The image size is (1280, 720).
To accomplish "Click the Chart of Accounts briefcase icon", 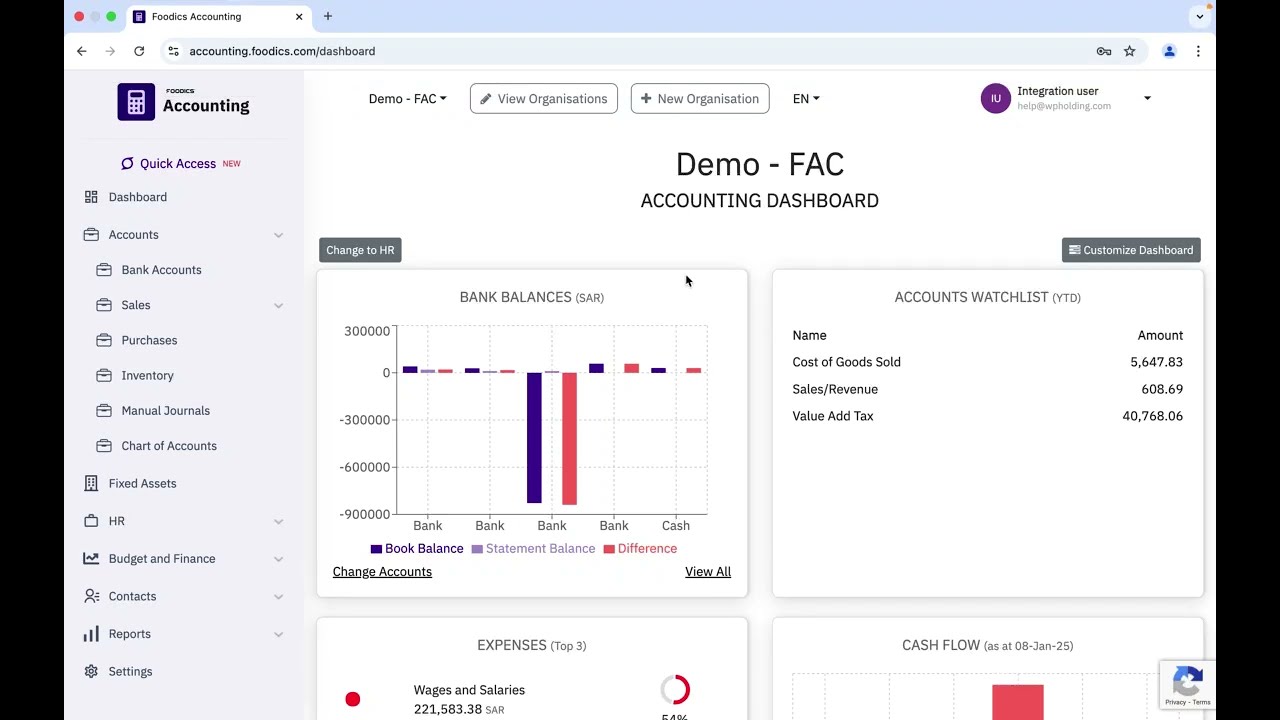I will [104, 446].
